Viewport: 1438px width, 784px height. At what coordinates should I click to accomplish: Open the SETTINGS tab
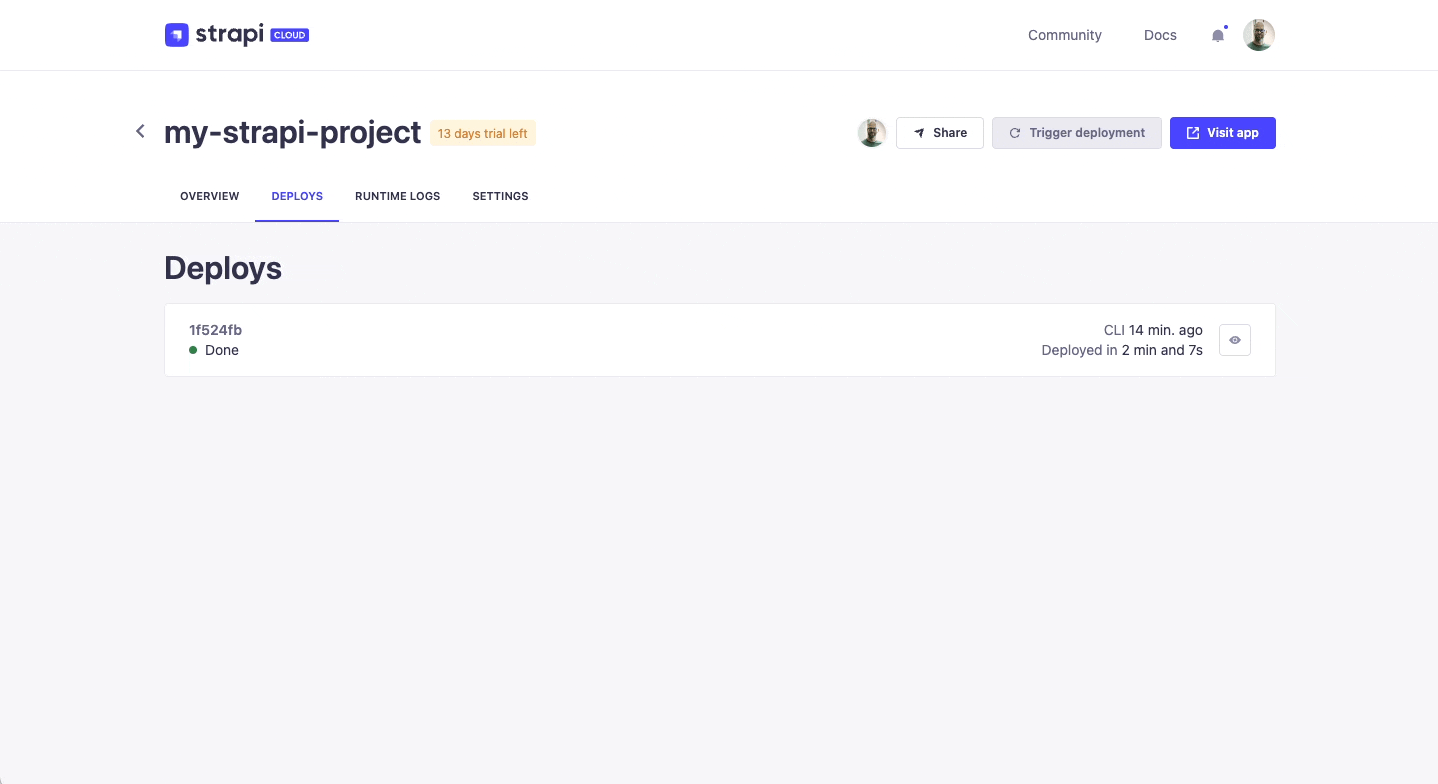(x=500, y=196)
